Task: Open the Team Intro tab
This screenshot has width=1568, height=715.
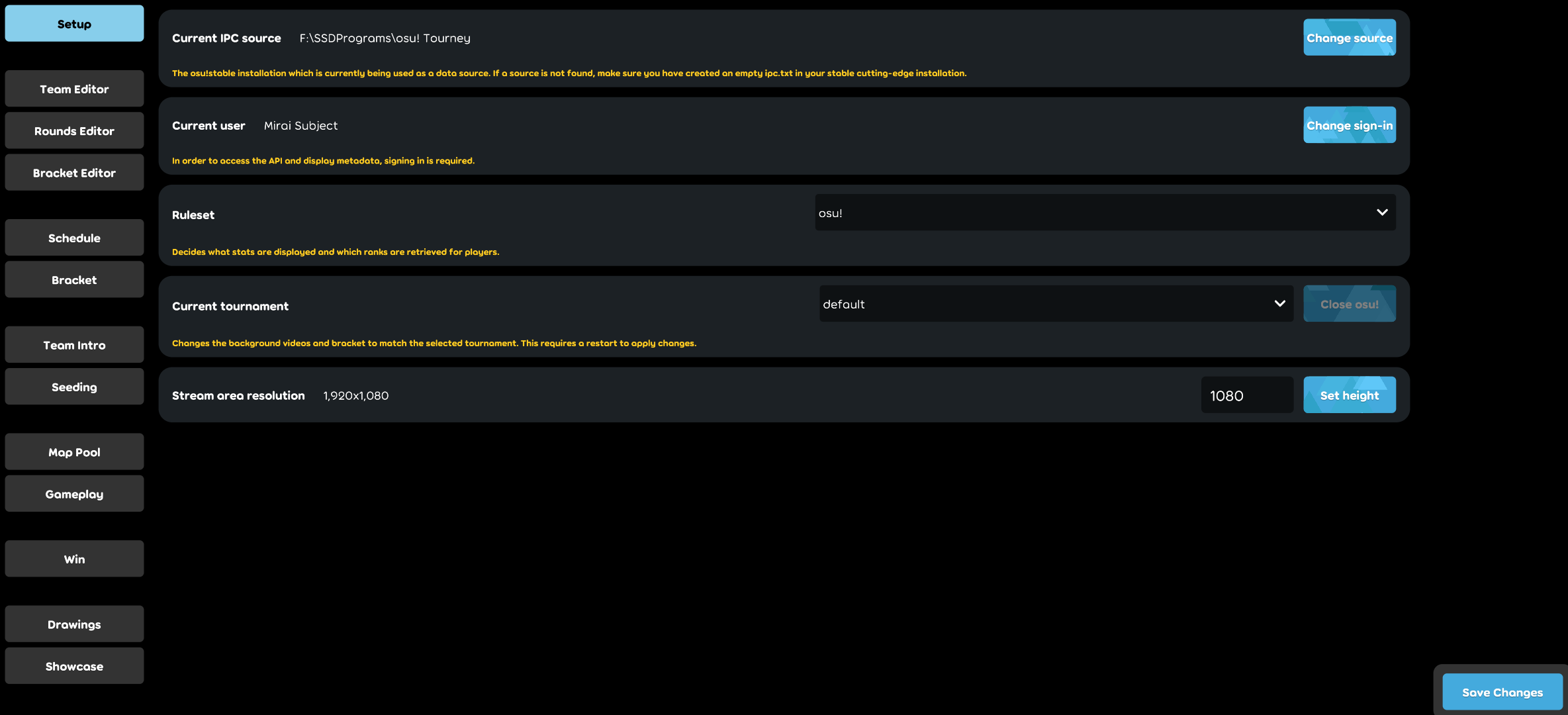Action: tap(74, 344)
